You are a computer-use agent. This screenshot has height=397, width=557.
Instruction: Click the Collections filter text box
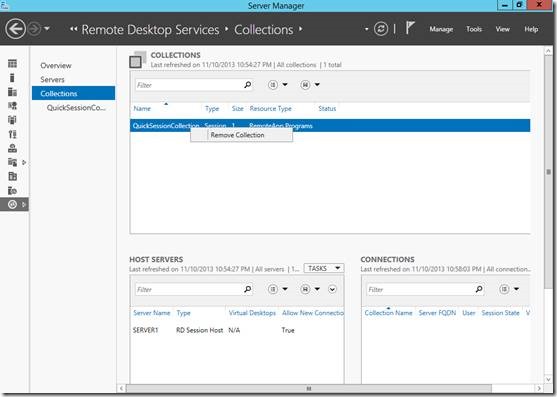[x=188, y=85]
